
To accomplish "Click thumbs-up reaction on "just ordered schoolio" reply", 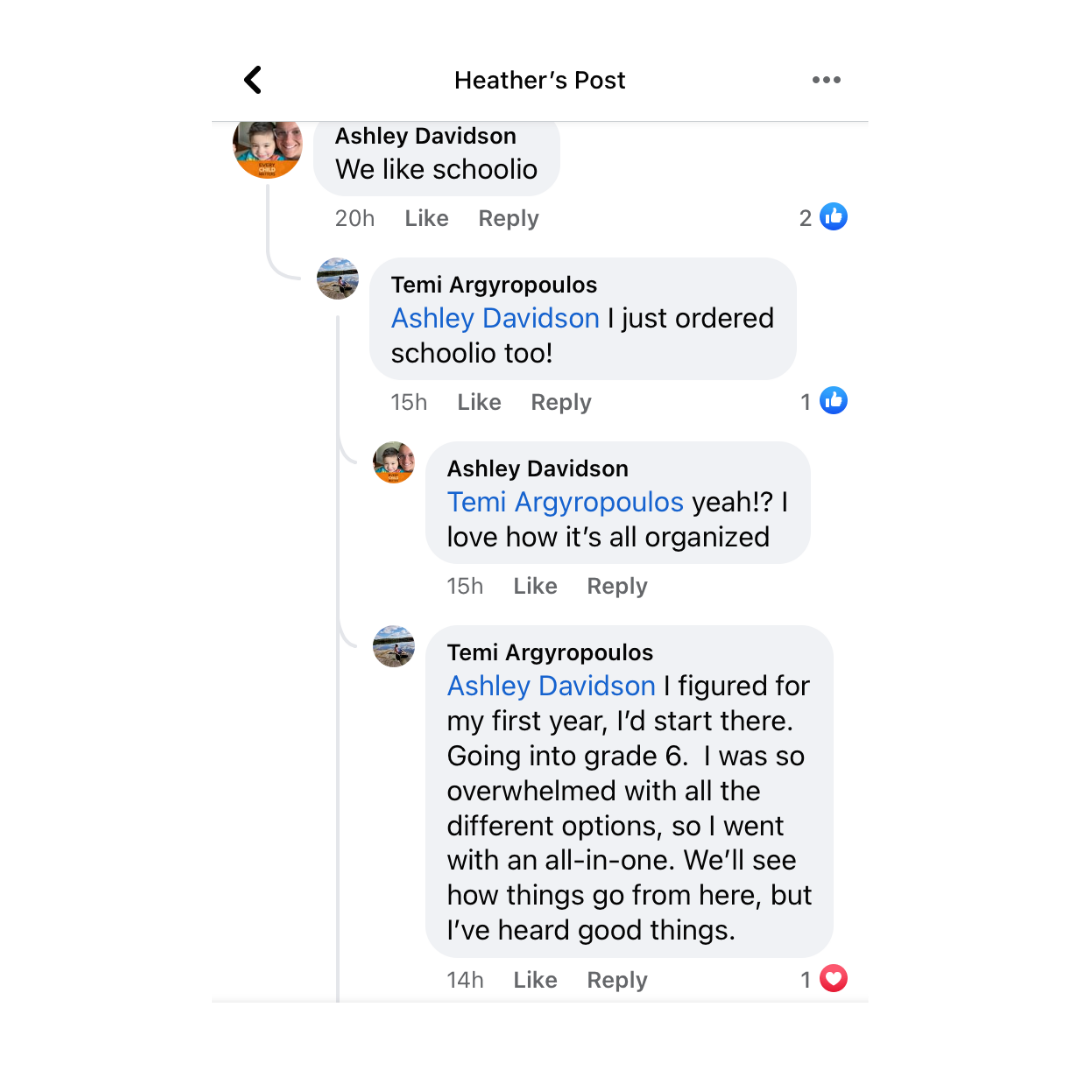I will coord(833,401).
